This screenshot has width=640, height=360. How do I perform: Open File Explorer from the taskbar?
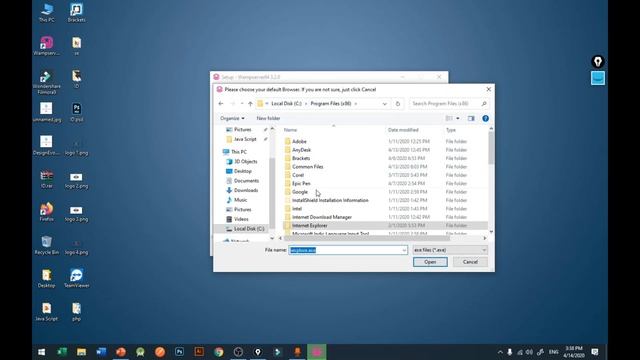81,352
